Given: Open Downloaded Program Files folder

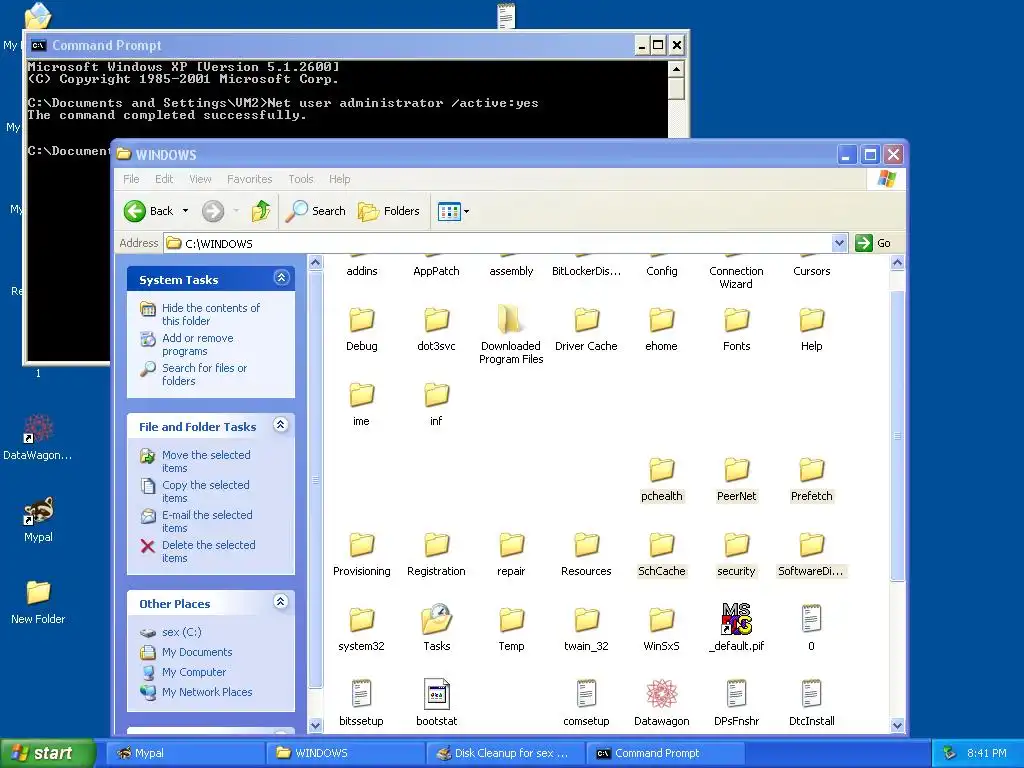Looking at the screenshot, I should 511,334.
